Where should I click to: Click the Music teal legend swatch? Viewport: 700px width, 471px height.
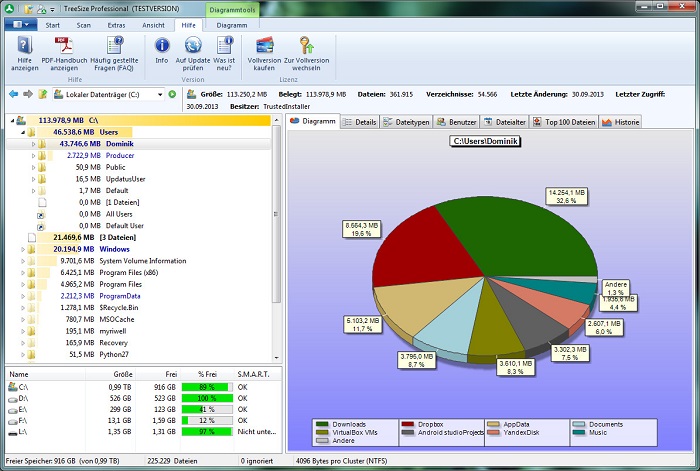tap(579, 432)
